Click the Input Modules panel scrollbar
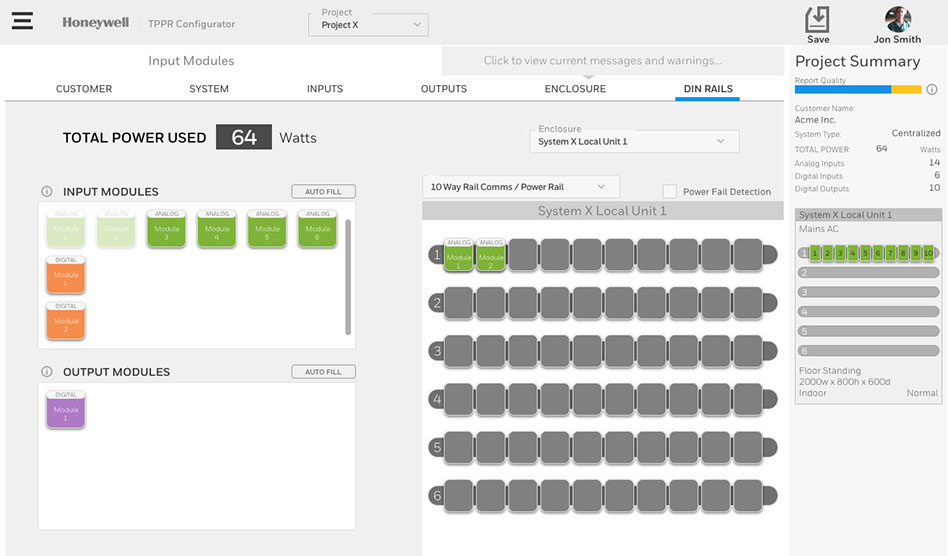The height and width of the screenshot is (556, 948). point(348,277)
